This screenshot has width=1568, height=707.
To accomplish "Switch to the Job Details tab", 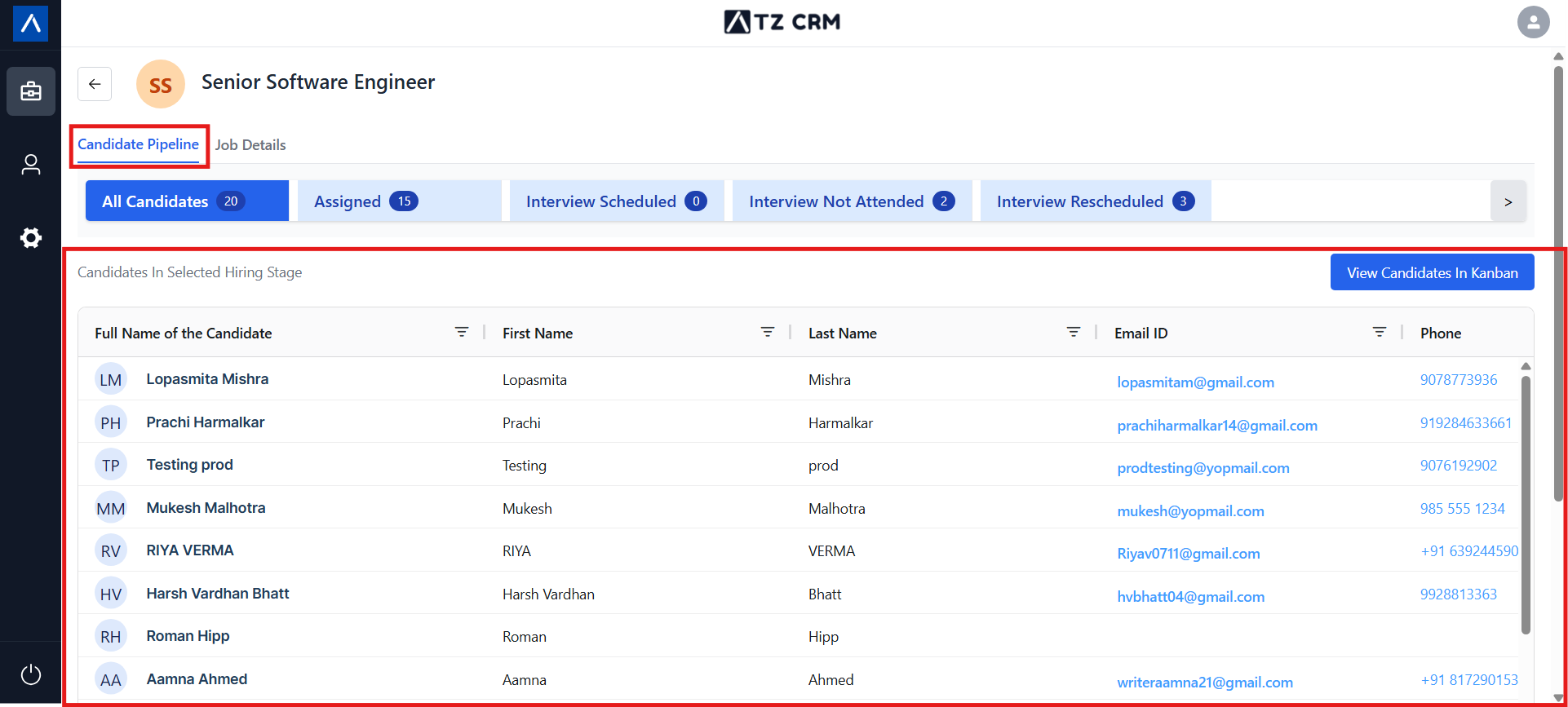I will (250, 145).
